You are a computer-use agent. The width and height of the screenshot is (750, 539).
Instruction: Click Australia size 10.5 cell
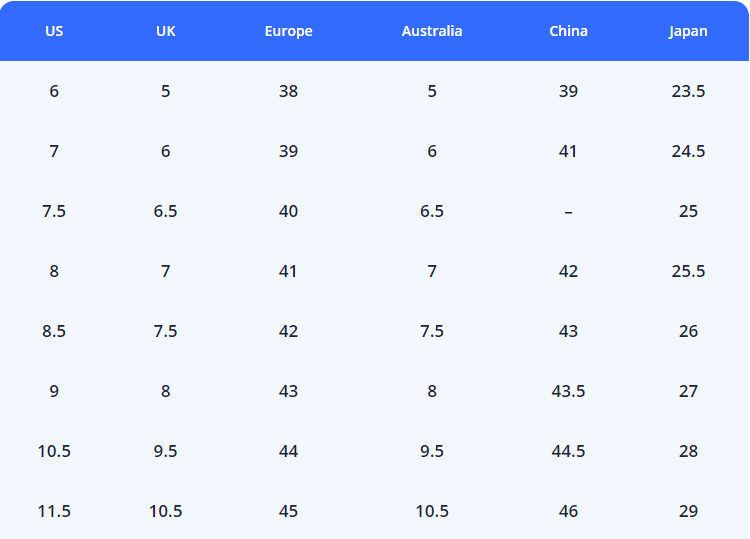point(432,511)
